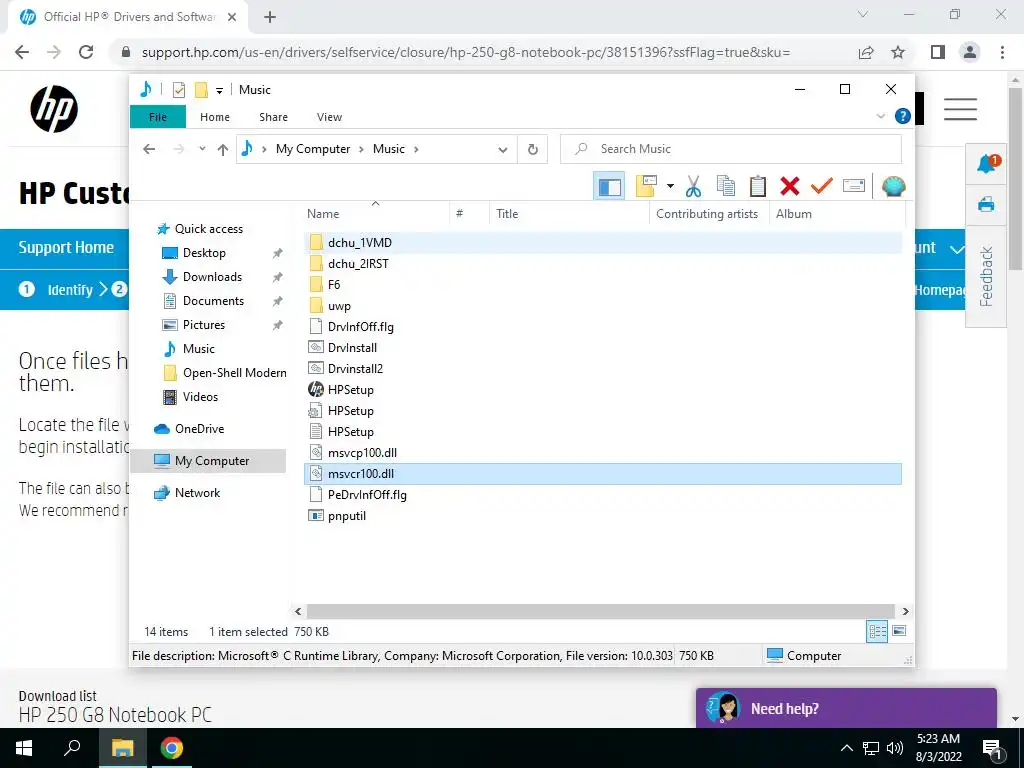Select Desktop in navigation pane
The height and width of the screenshot is (768, 1024).
pyautogui.click(x=204, y=253)
